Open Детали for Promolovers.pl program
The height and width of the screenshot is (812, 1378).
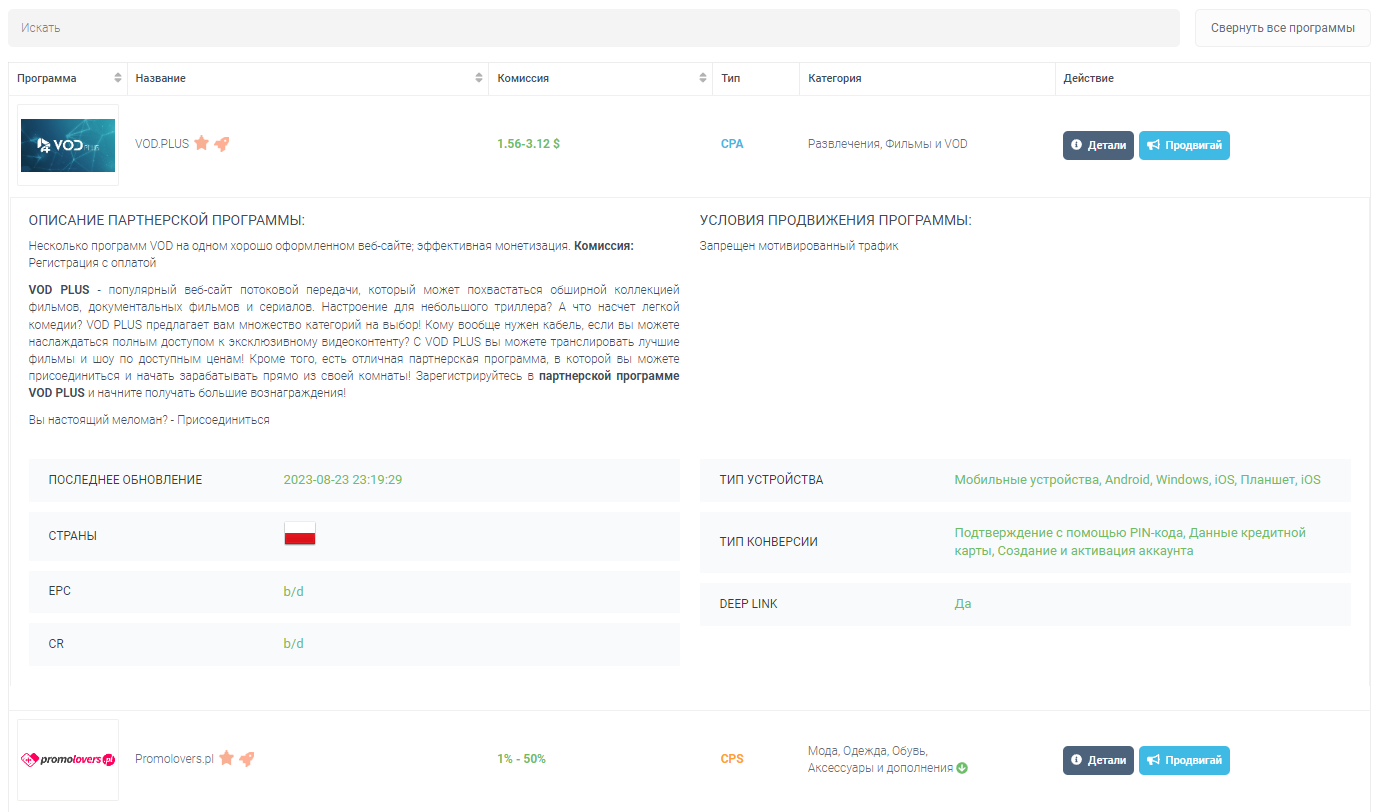click(x=1098, y=760)
